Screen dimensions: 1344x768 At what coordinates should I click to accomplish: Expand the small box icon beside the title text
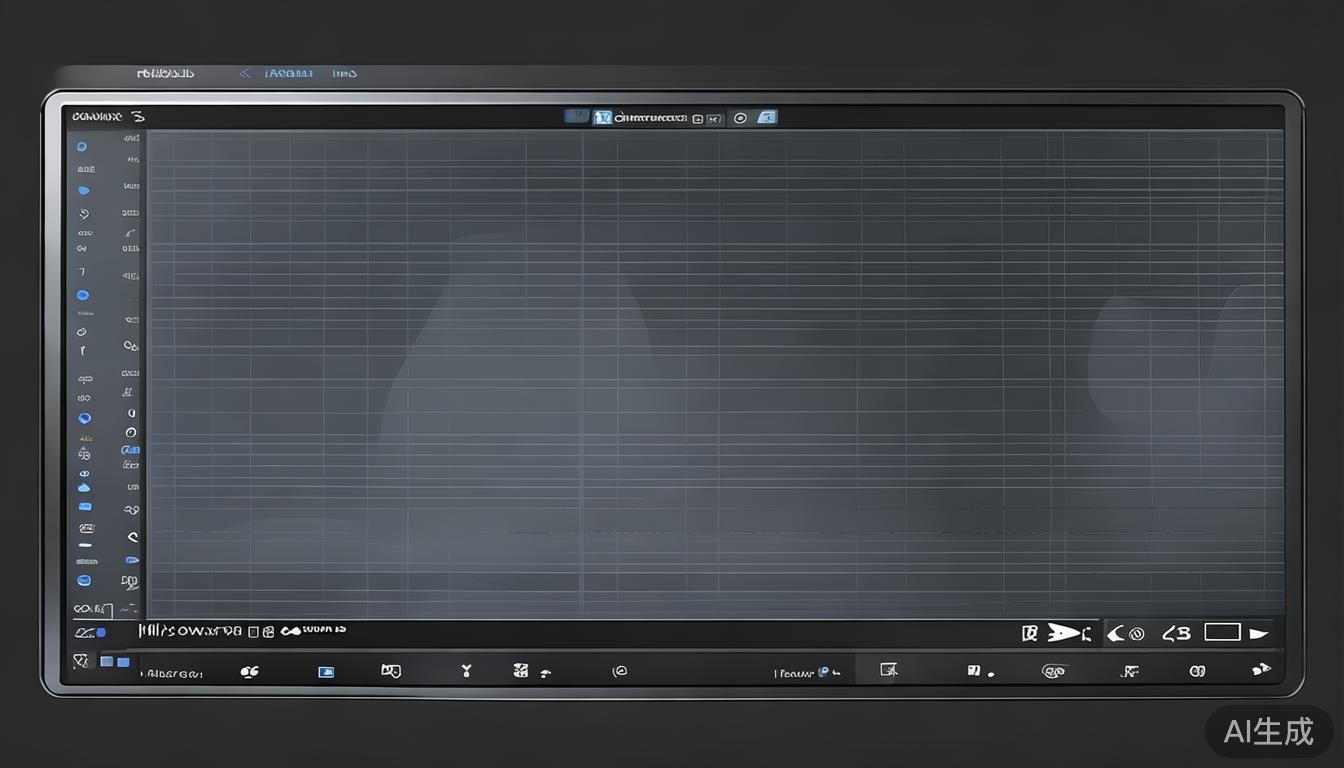tap(698, 118)
